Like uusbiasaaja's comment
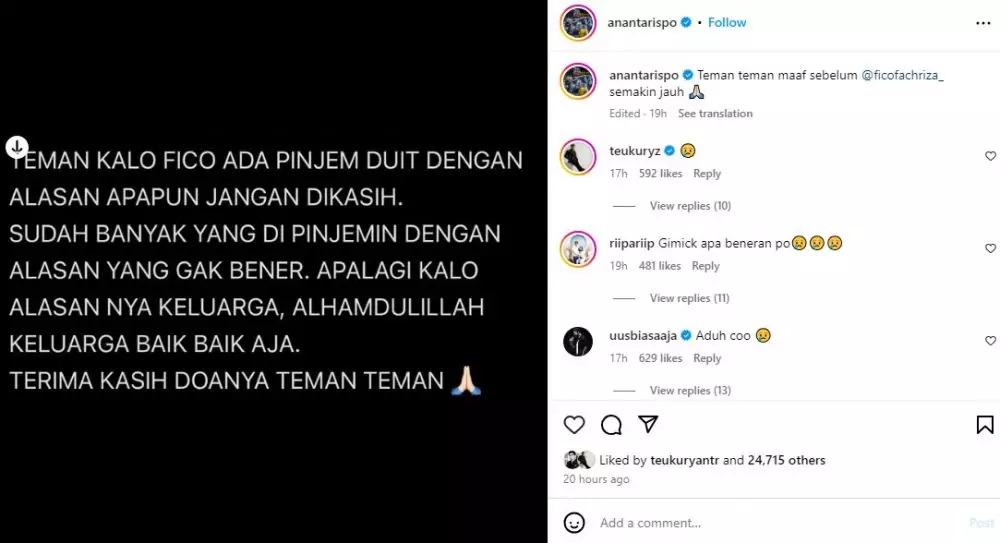The height and width of the screenshot is (543, 1000). point(990,341)
